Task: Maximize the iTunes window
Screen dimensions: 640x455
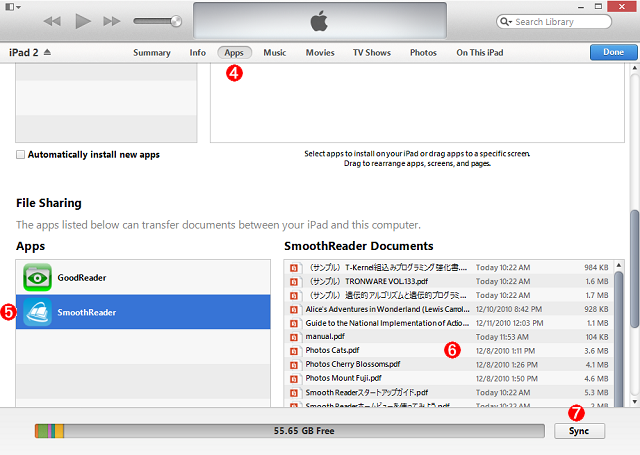Action: click(x=598, y=7)
